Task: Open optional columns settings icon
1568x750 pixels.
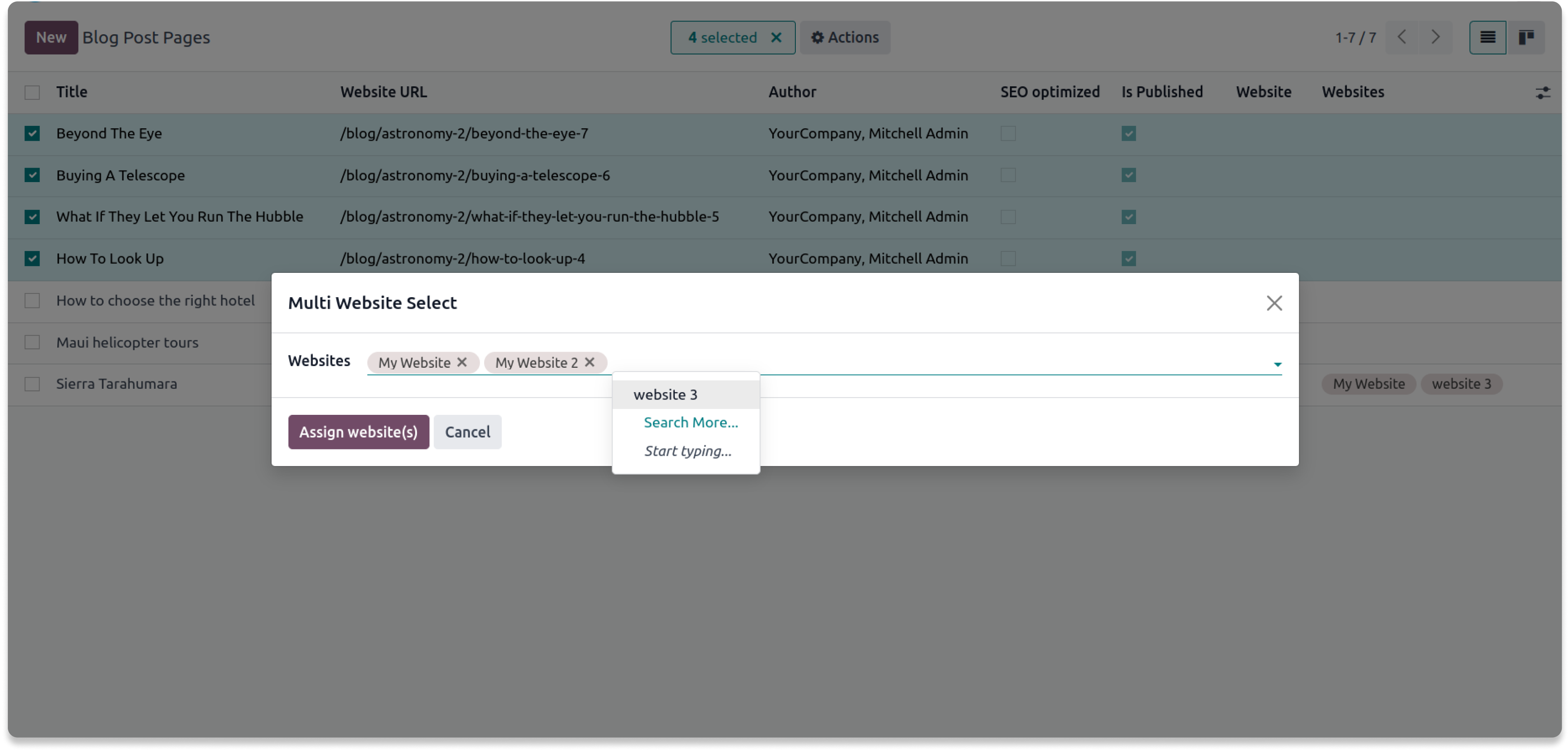Action: 1542,92
